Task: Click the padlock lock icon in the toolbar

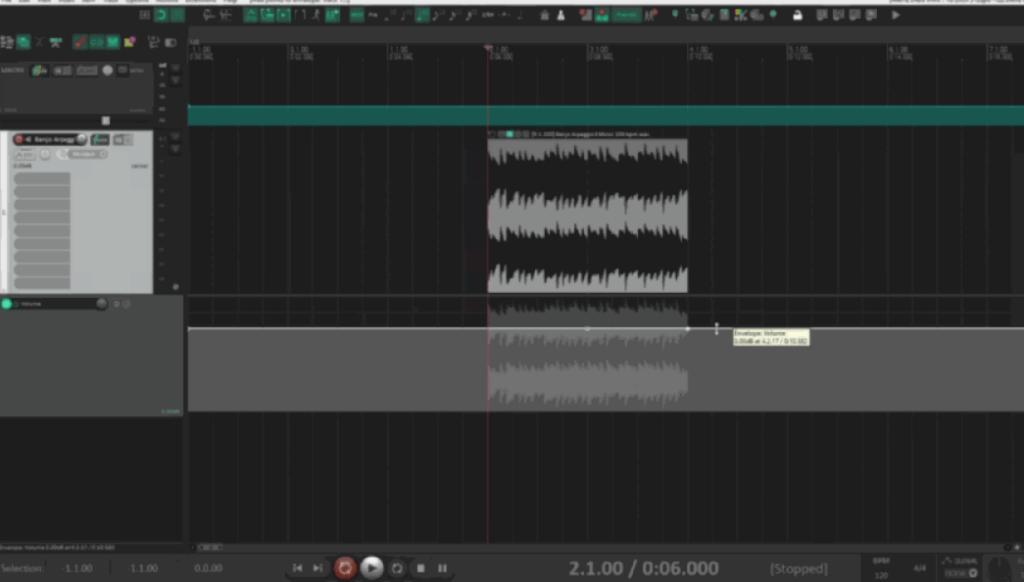Action: tap(797, 14)
